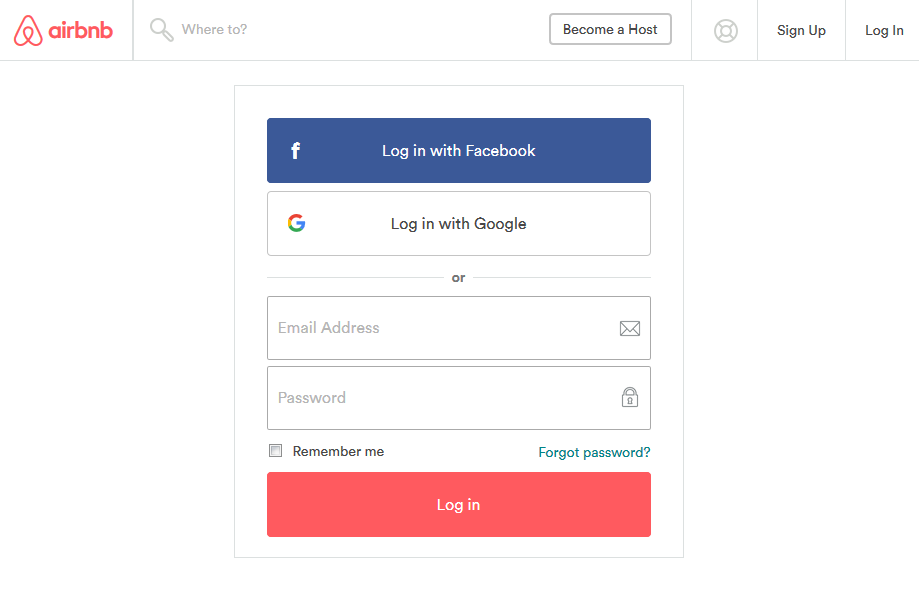The height and width of the screenshot is (597, 919).
Task: Click the envelope icon in email field
Action: coord(629,328)
